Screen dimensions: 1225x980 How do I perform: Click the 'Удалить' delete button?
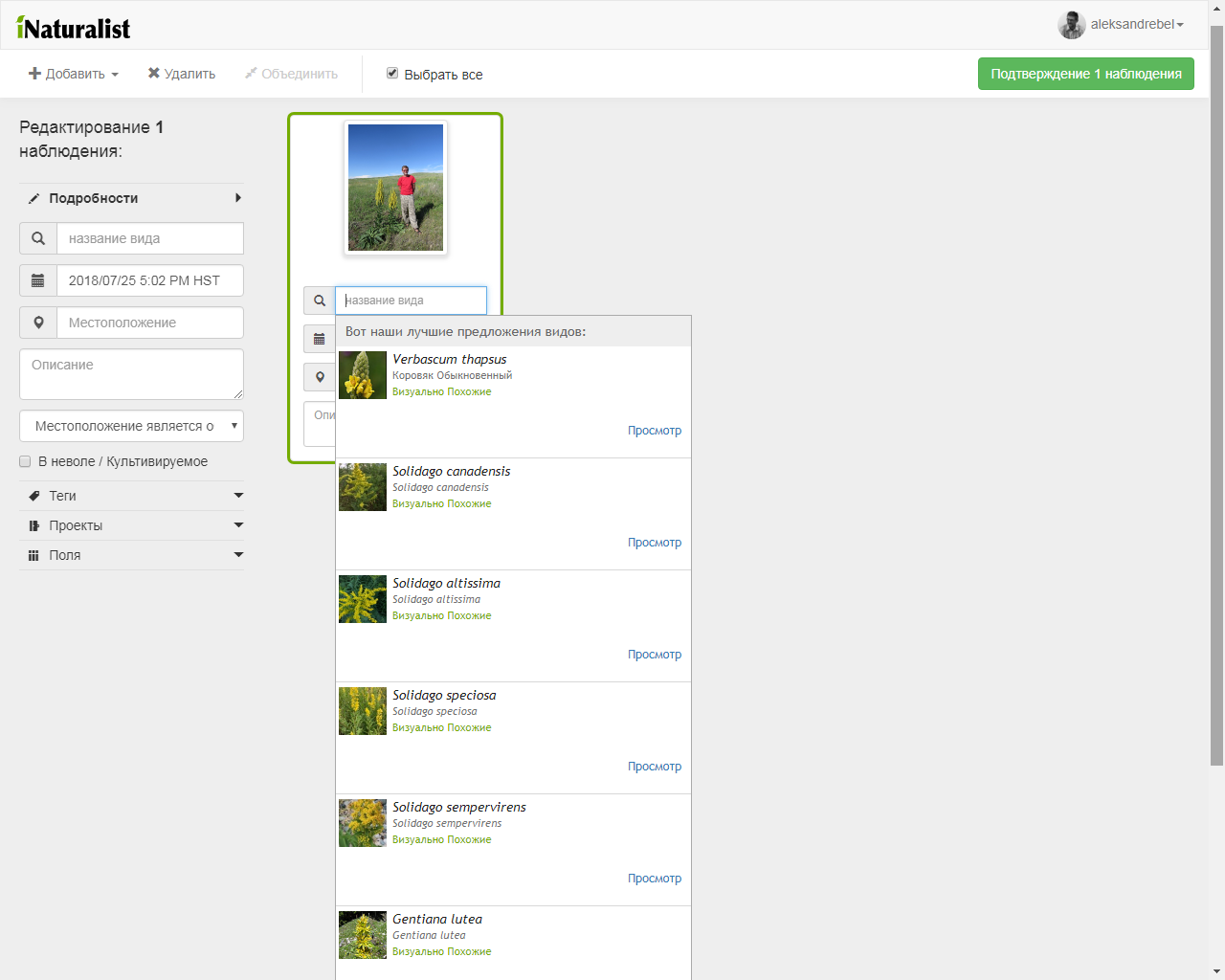click(x=182, y=74)
